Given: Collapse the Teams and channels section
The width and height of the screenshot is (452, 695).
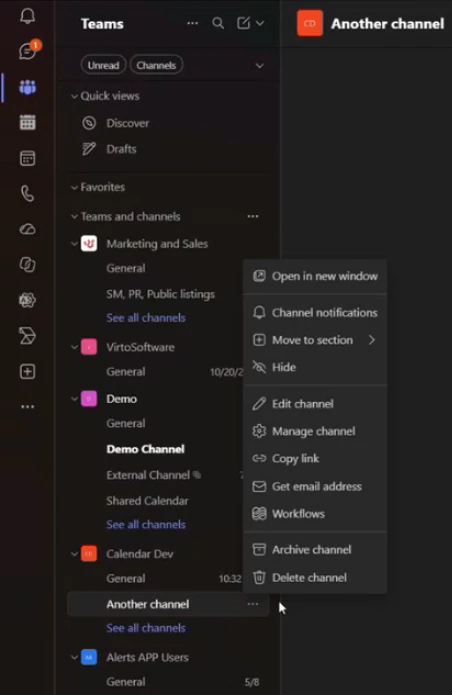Looking at the screenshot, I should 74,217.
